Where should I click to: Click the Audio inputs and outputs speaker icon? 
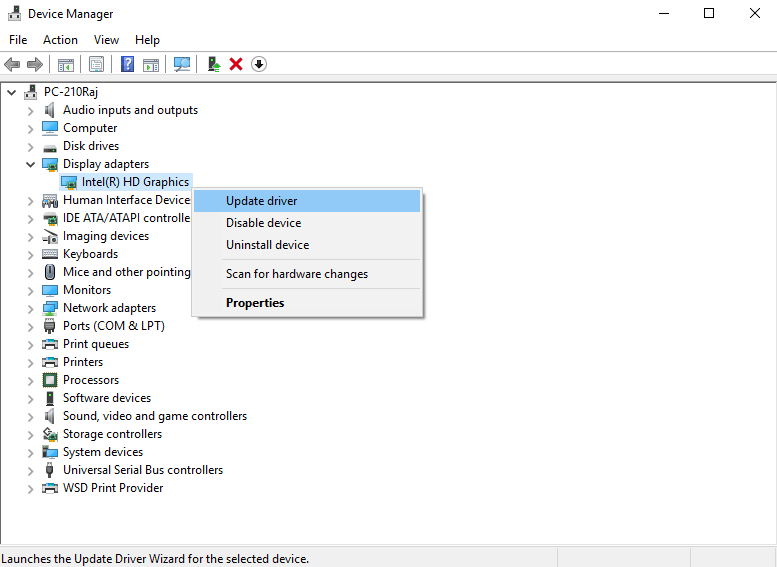point(50,110)
